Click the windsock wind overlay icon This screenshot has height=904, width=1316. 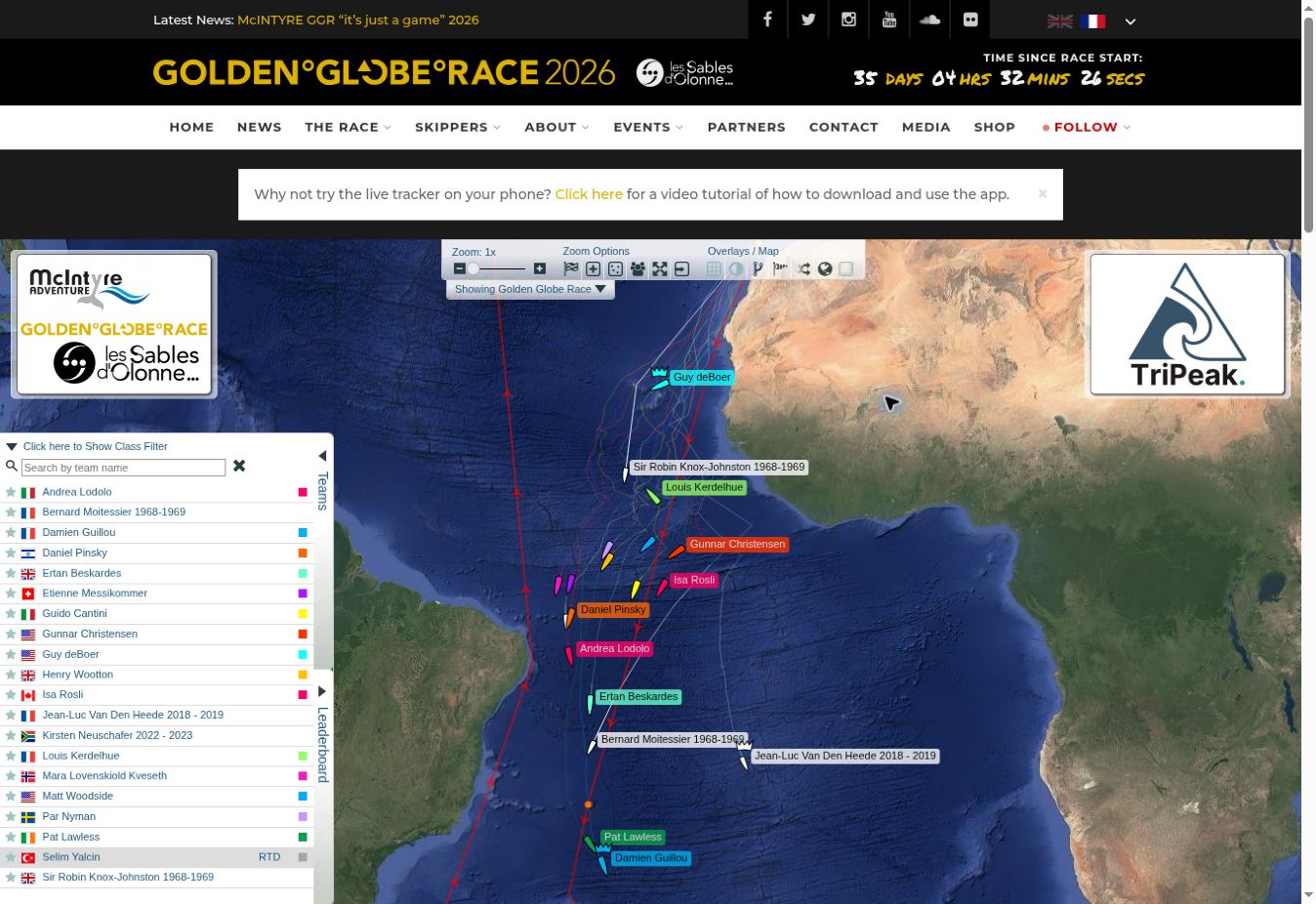point(780,268)
